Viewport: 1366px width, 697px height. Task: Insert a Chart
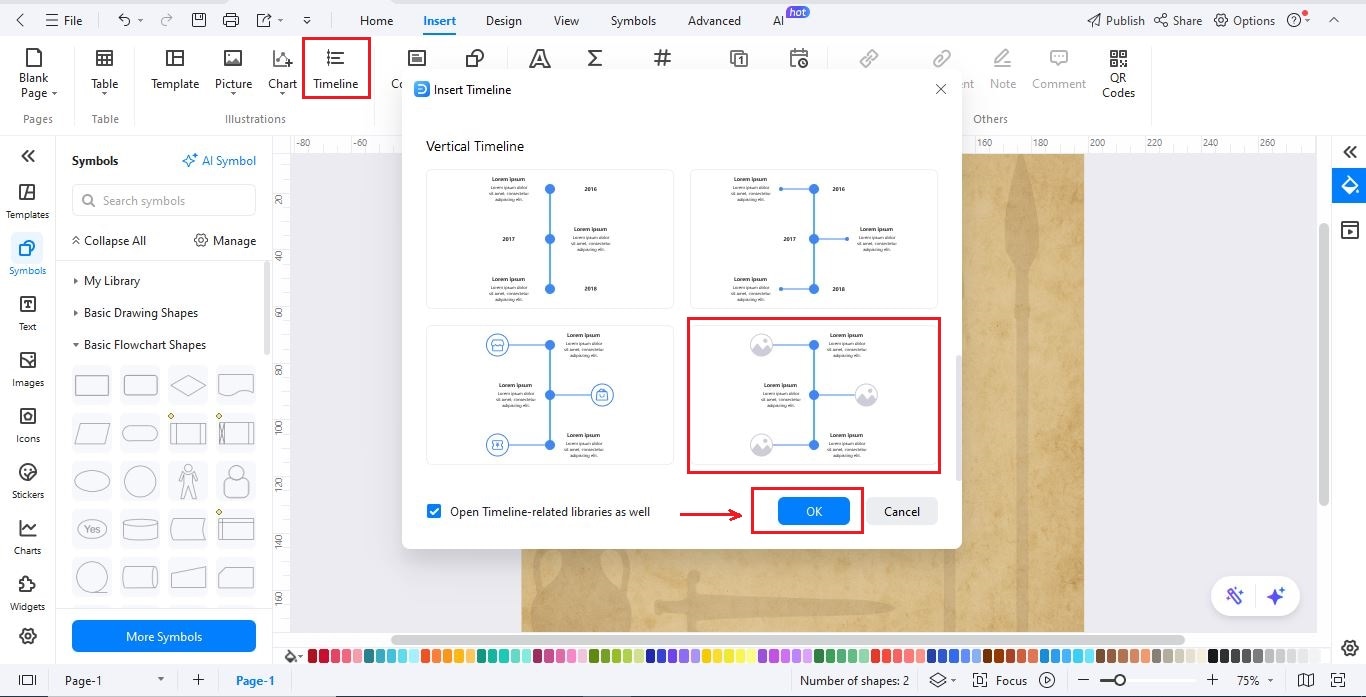click(x=282, y=70)
